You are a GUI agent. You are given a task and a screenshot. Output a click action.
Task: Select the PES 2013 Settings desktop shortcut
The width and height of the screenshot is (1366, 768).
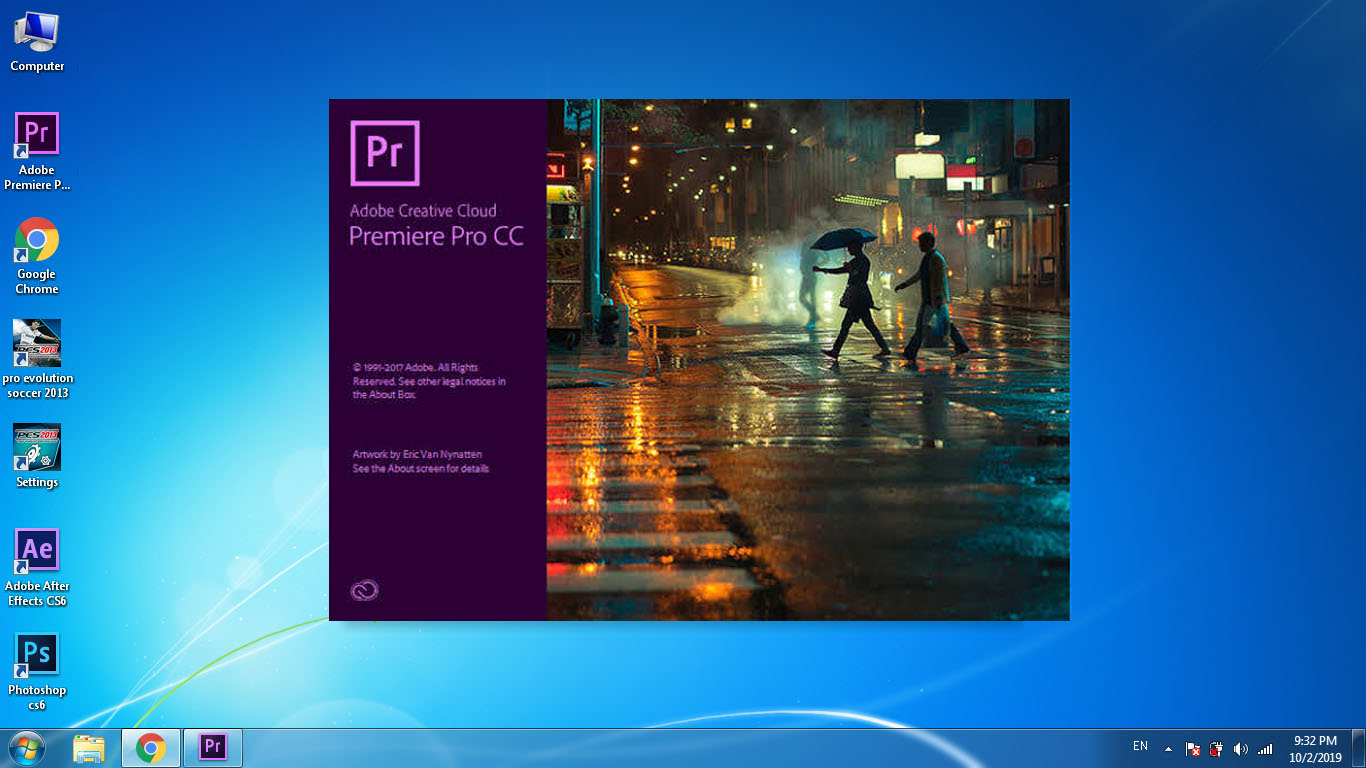pyautogui.click(x=37, y=456)
